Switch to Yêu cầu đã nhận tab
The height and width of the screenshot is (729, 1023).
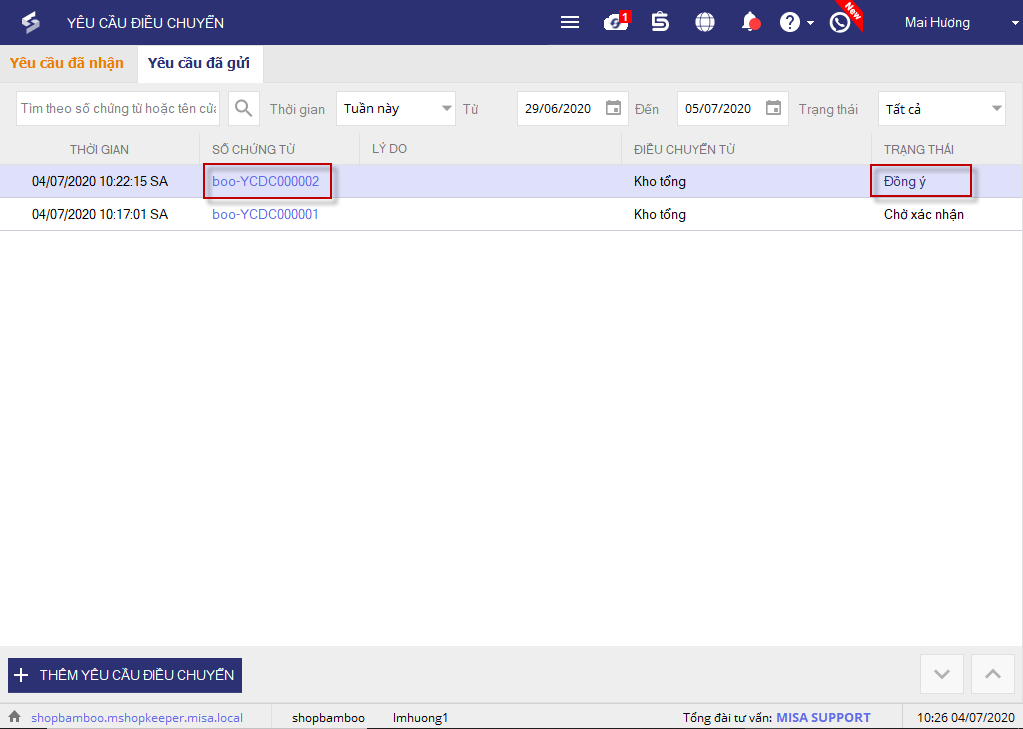point(67,63)
